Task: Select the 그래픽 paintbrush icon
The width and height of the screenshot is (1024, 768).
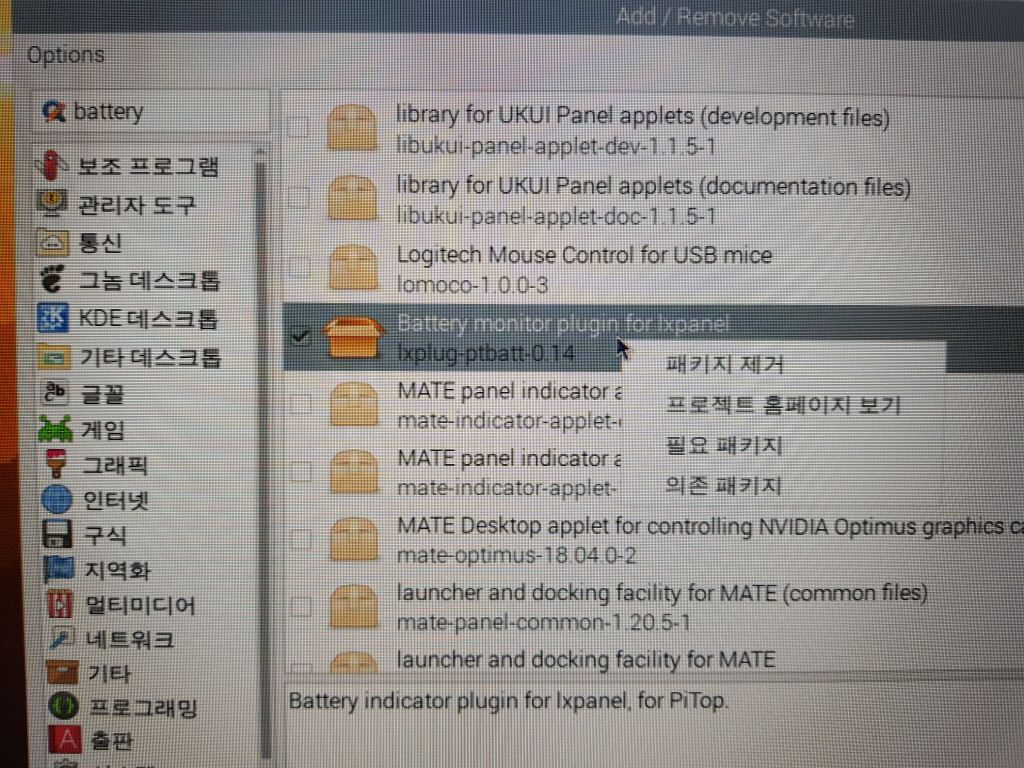Action: (x=57, y=464)
